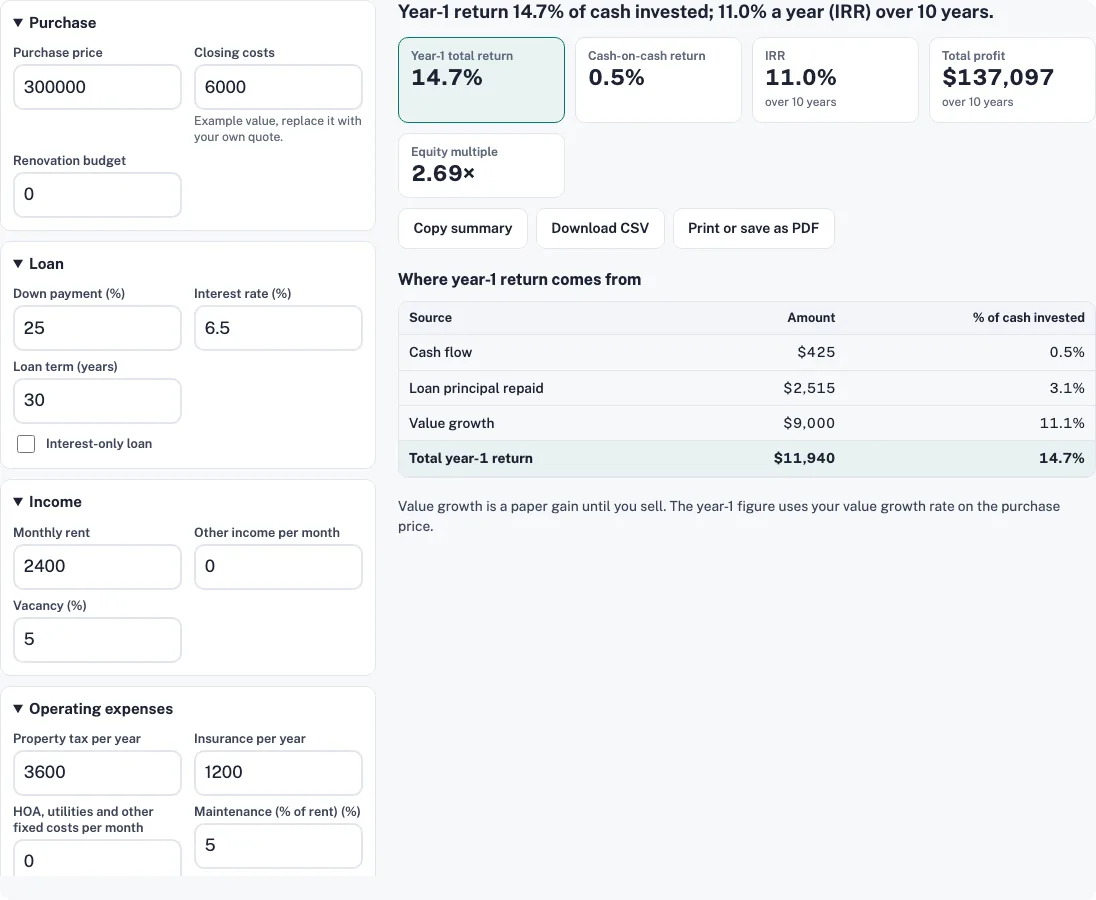Click the 'Example value, replace it' hint
The height and width of the screenshot is (900, 1096).
[277, 129]
